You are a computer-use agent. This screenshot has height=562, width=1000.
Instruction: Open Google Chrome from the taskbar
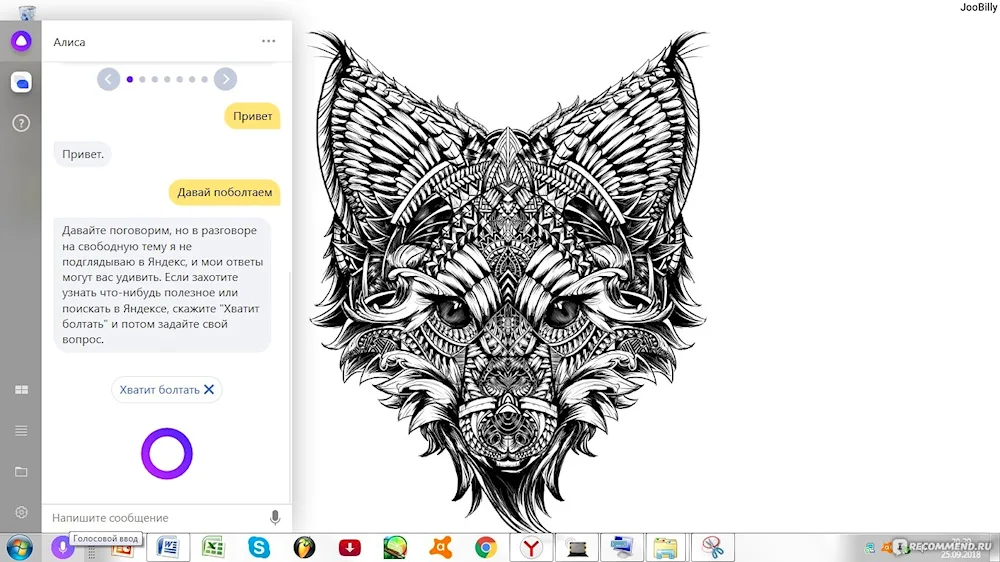[x=486, y=547]
